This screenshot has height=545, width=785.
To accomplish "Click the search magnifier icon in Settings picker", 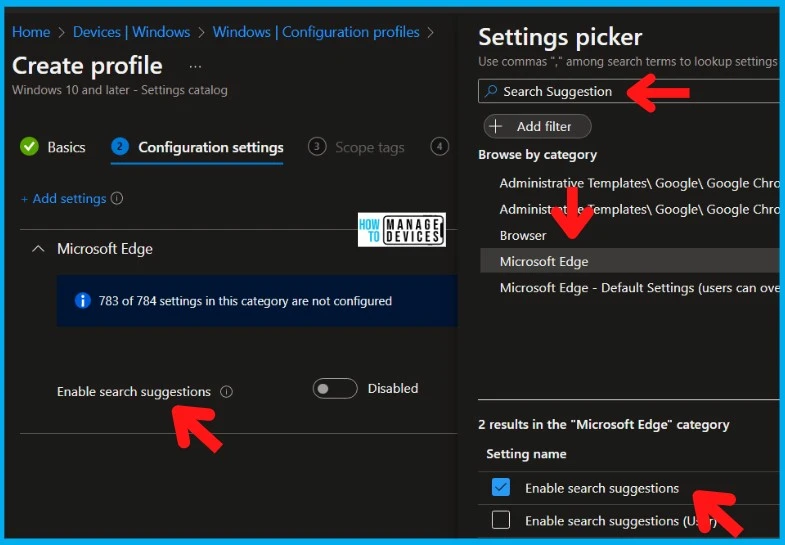I will pyautogui.click(x=490, y=91).
